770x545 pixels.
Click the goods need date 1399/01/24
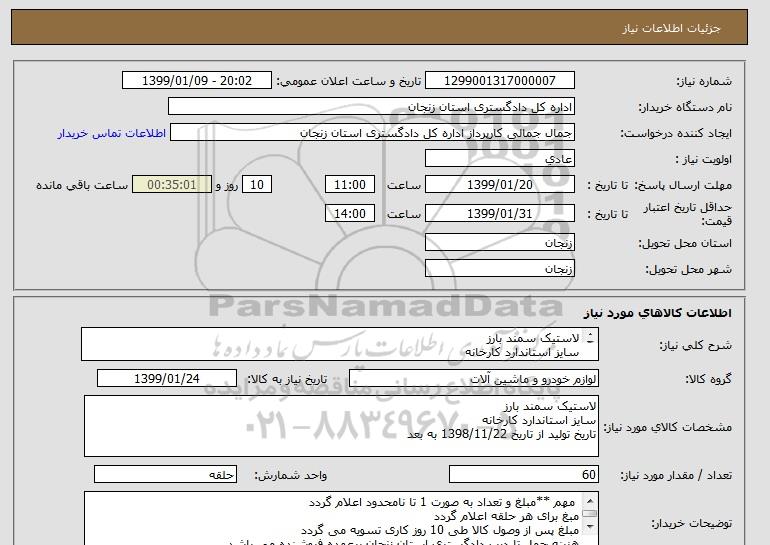tap(167, 379)
